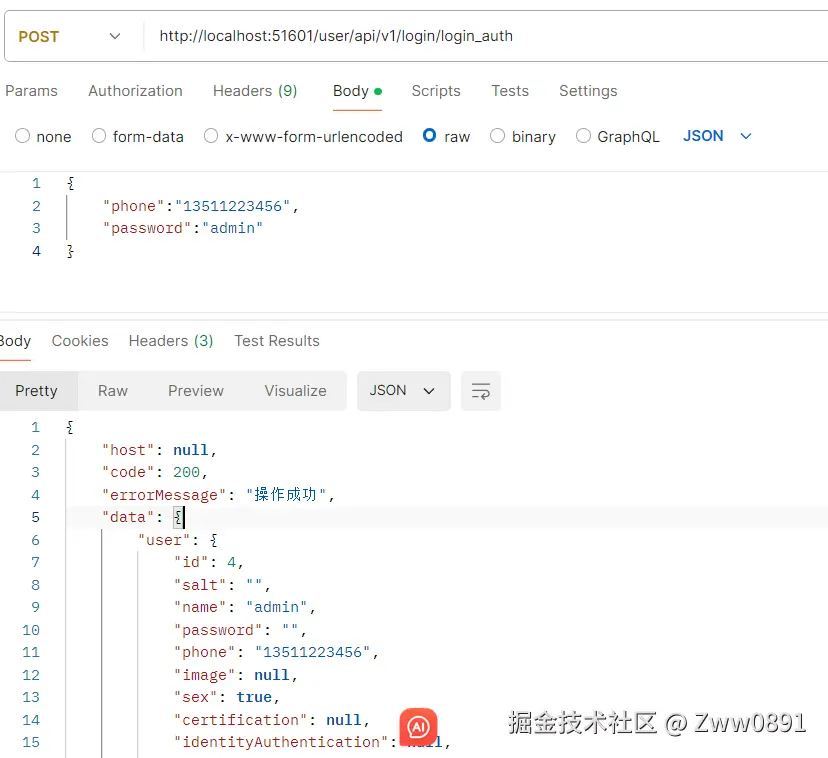Screen dimensions: 828x758
Task: Select the binary radio button
Action: tap(497, 136)
